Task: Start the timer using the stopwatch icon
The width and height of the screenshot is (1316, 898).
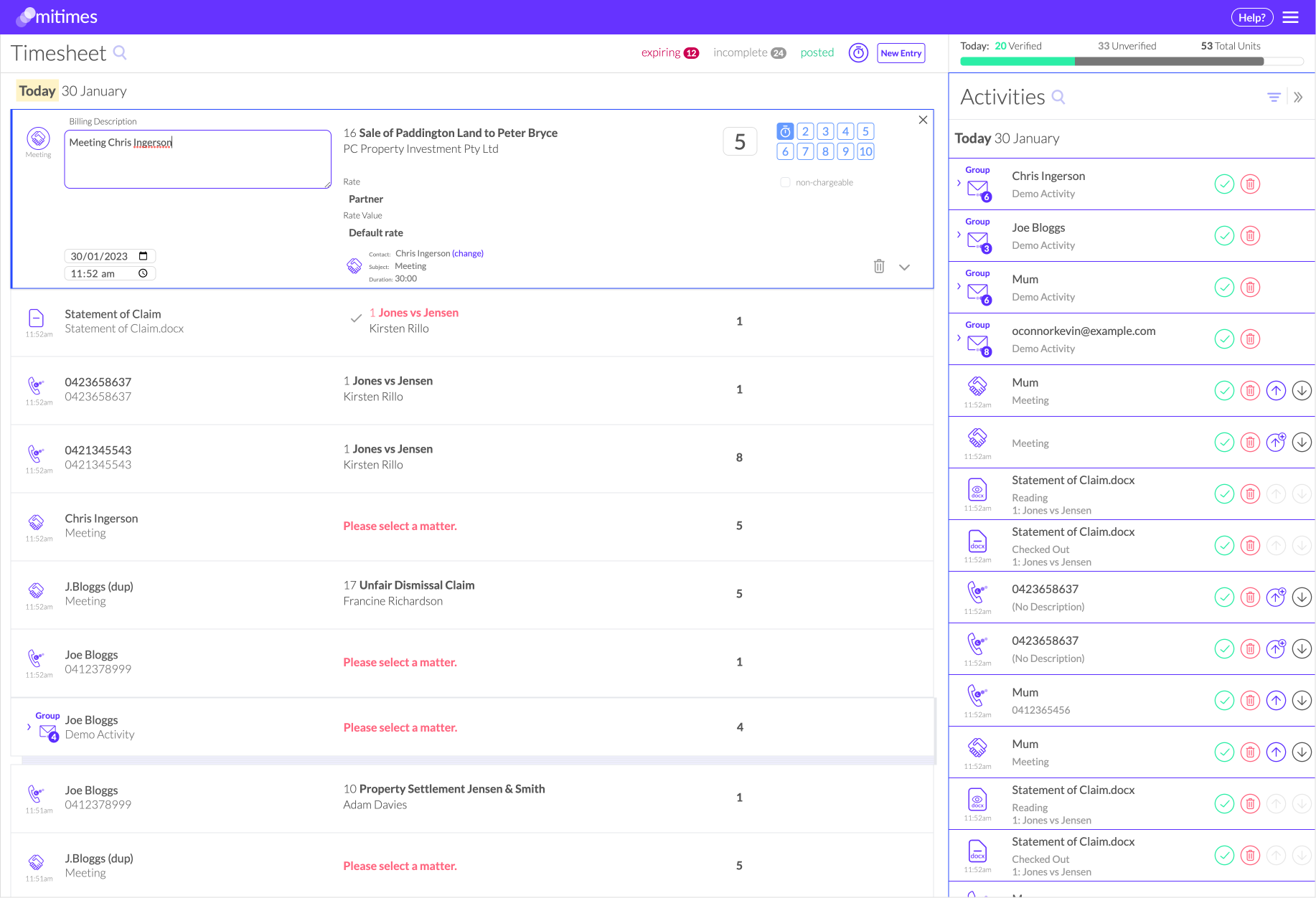Action: tap(858, 52)
